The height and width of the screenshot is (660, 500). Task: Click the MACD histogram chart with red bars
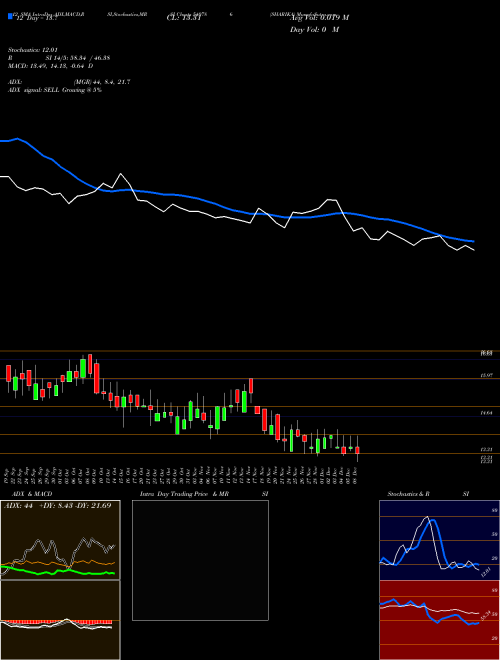(60, 620)
